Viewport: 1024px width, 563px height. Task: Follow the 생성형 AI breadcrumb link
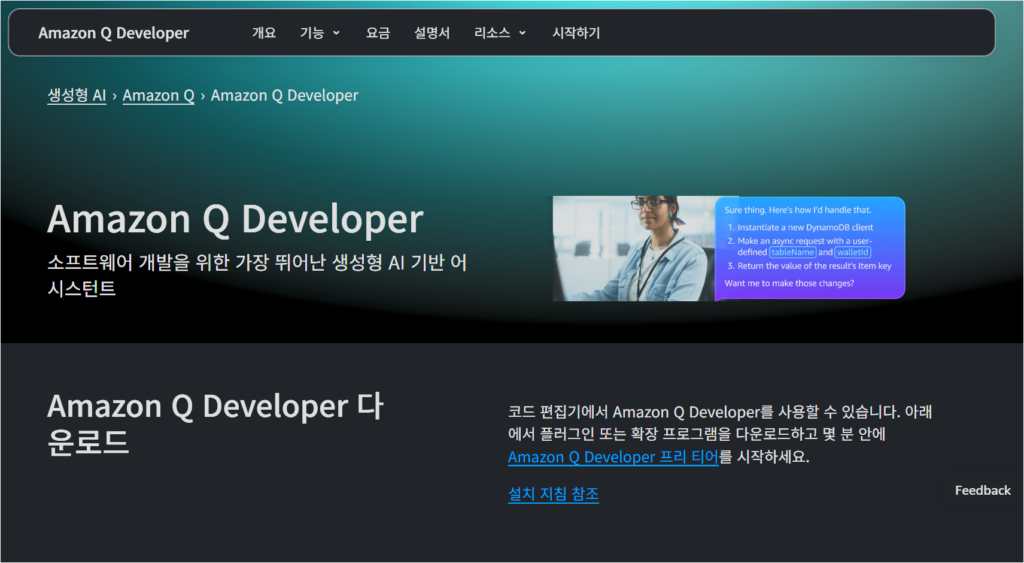pos(76,95)
